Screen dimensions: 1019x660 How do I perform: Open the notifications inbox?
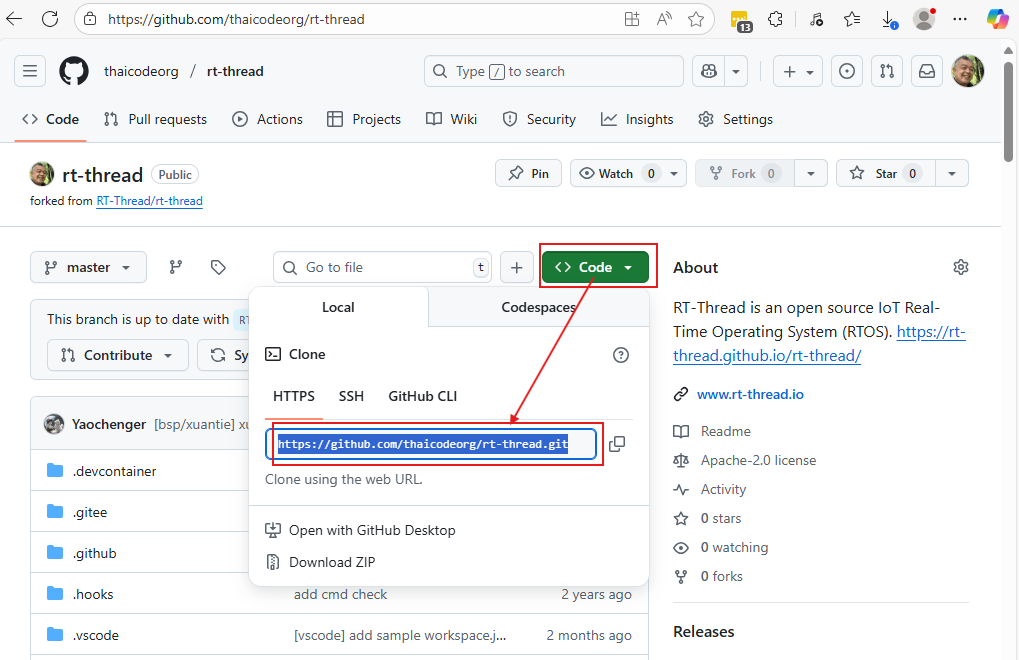click(x=925, y=70)
